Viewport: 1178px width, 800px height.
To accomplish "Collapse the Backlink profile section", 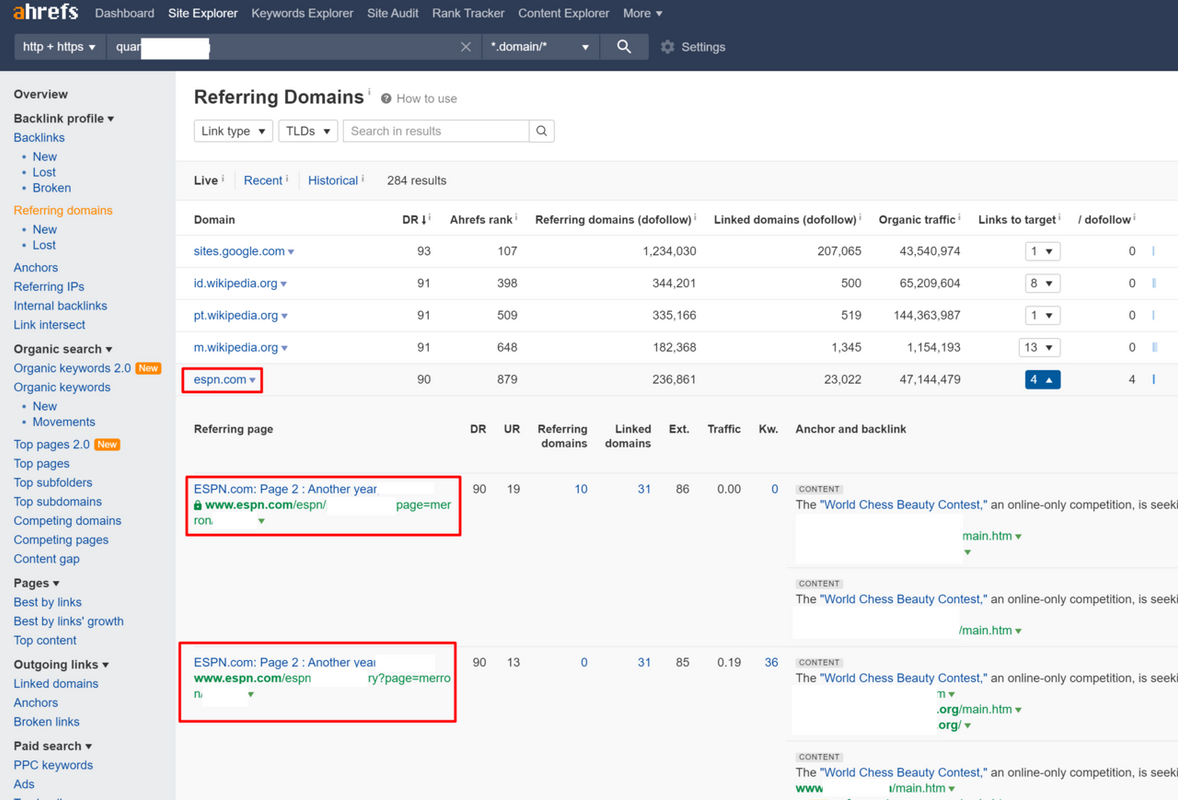I will click(64, 118).
